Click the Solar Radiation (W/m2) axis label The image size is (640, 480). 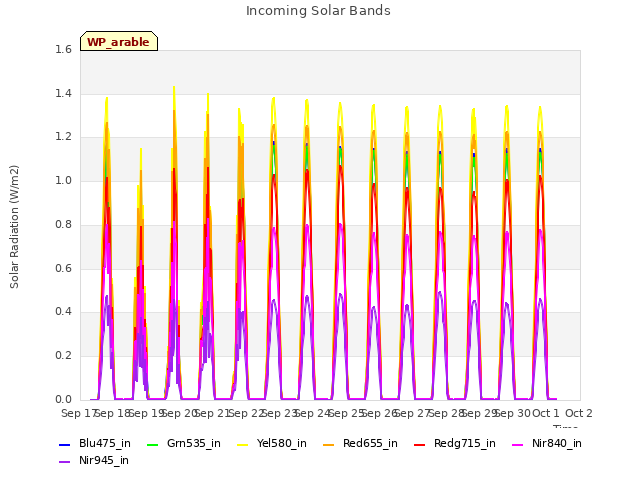pos(14,227)
